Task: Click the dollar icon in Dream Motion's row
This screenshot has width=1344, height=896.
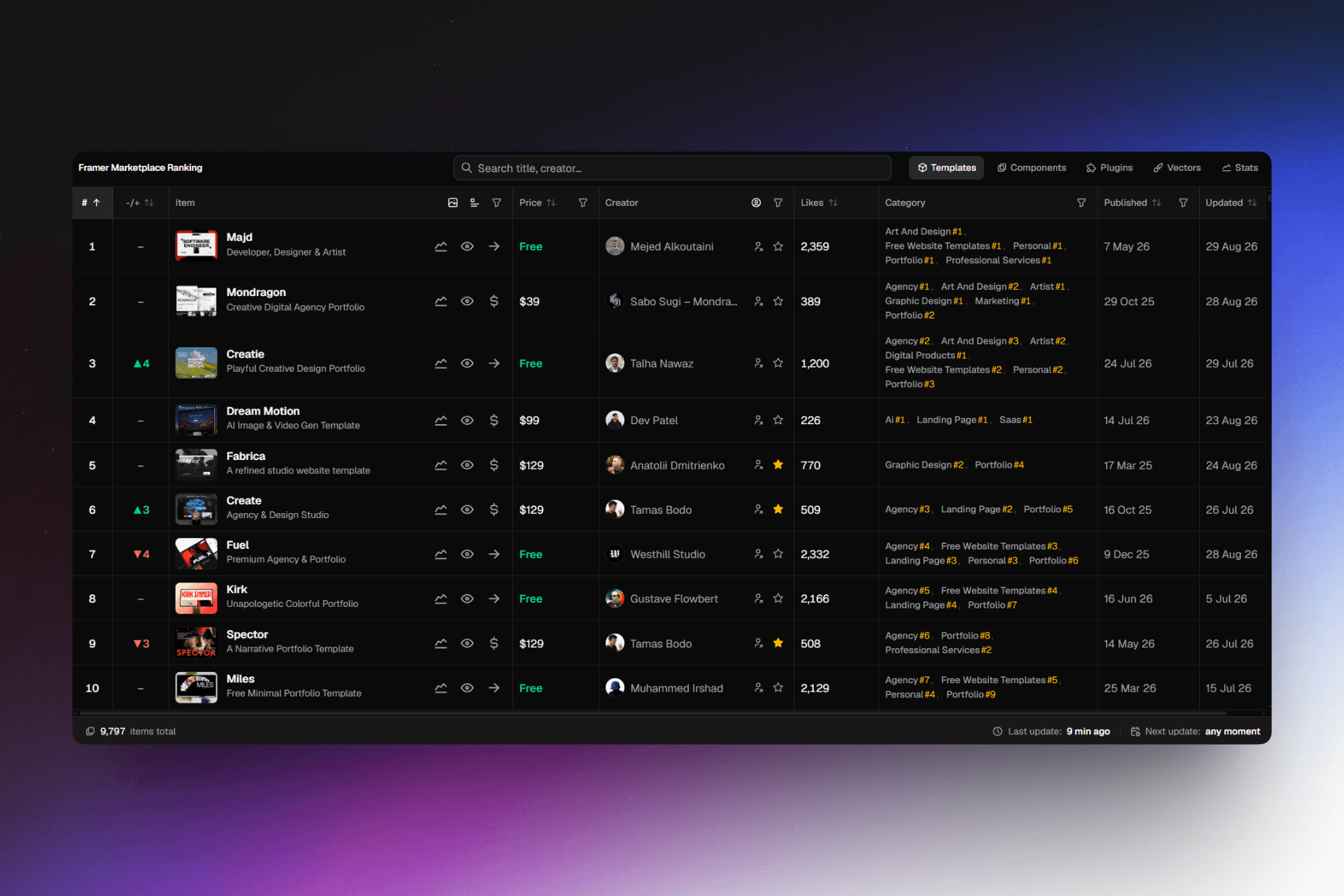Action: coord(494,420)
